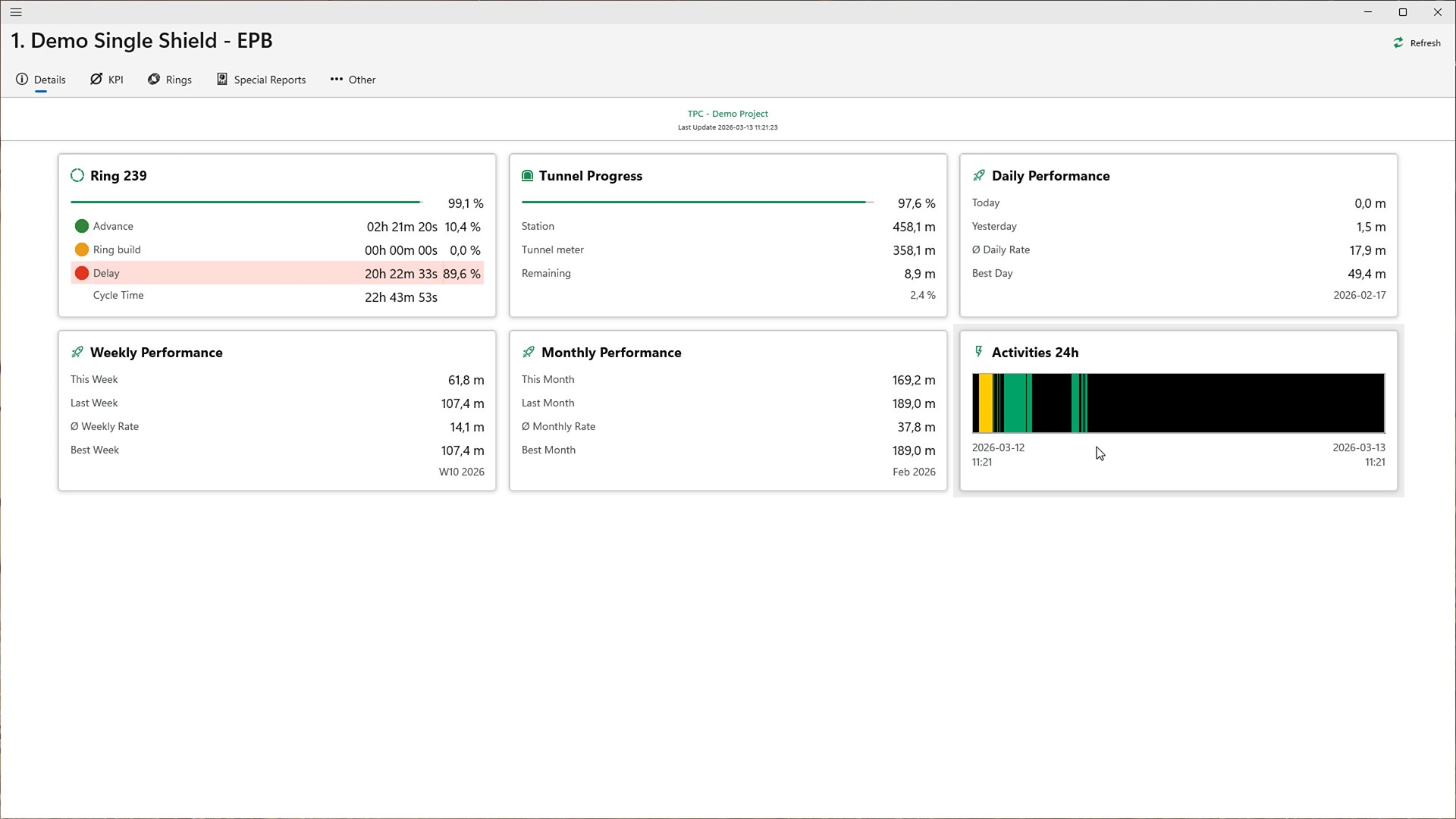Click the Daily Performance rocket icon
The image size is (1456, 819).
(x=979, y=176)
